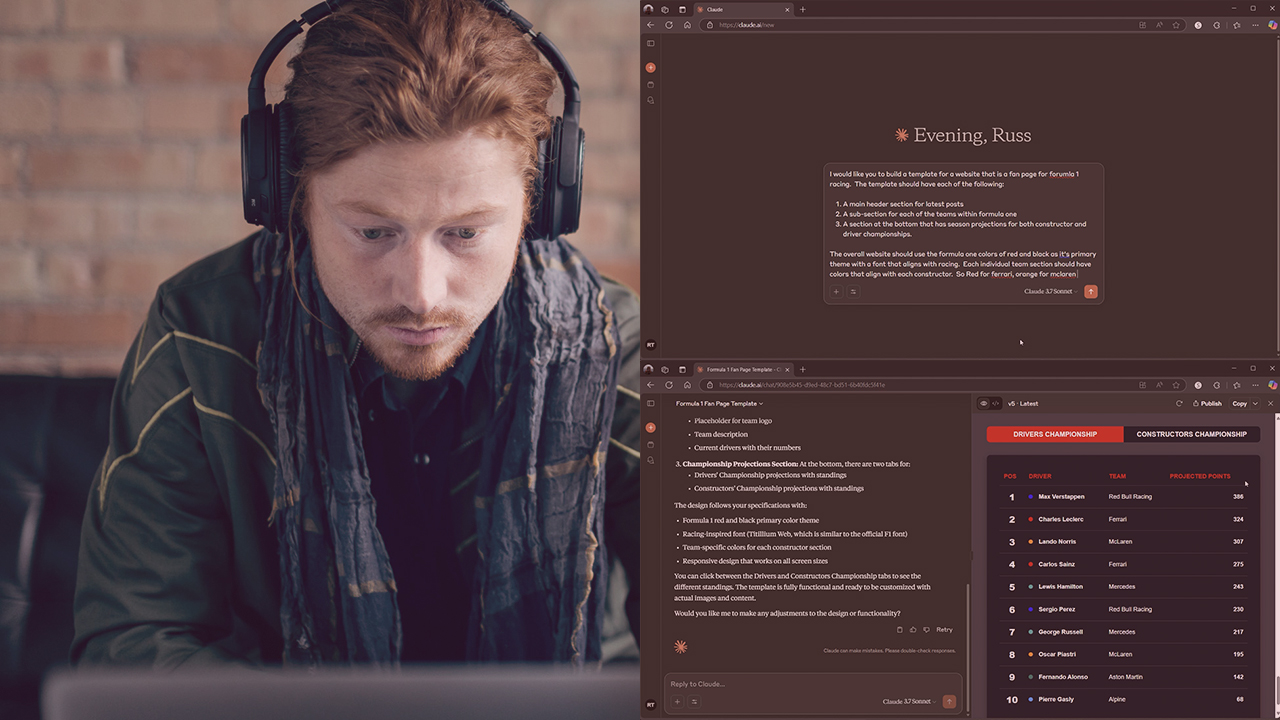Image resolution: width=1280 pixels, height=720 pixels.
Task: Click Retry on the response
Action: coord(944,630)
